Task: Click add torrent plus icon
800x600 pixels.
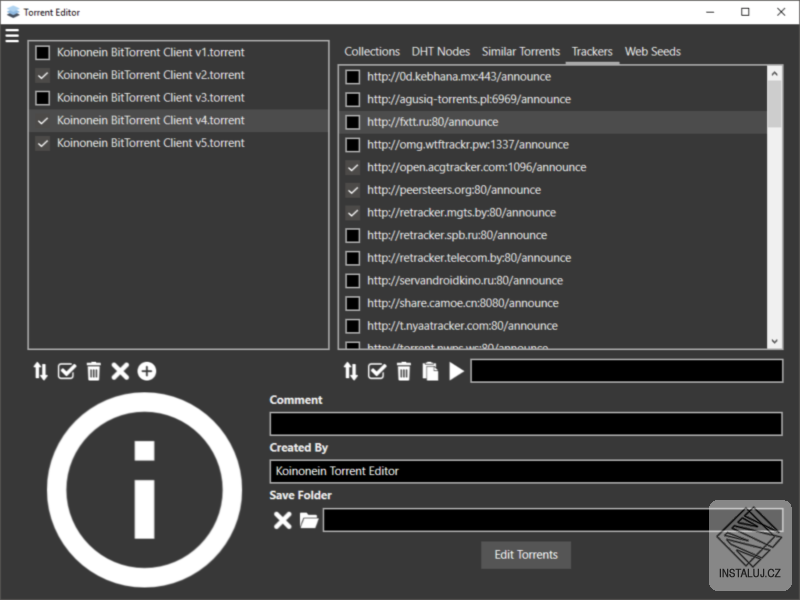Action: click(x=147, y=371)
